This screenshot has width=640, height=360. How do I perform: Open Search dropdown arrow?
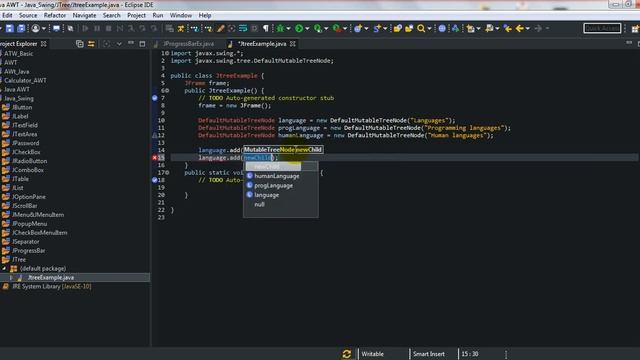coord(429,29)
